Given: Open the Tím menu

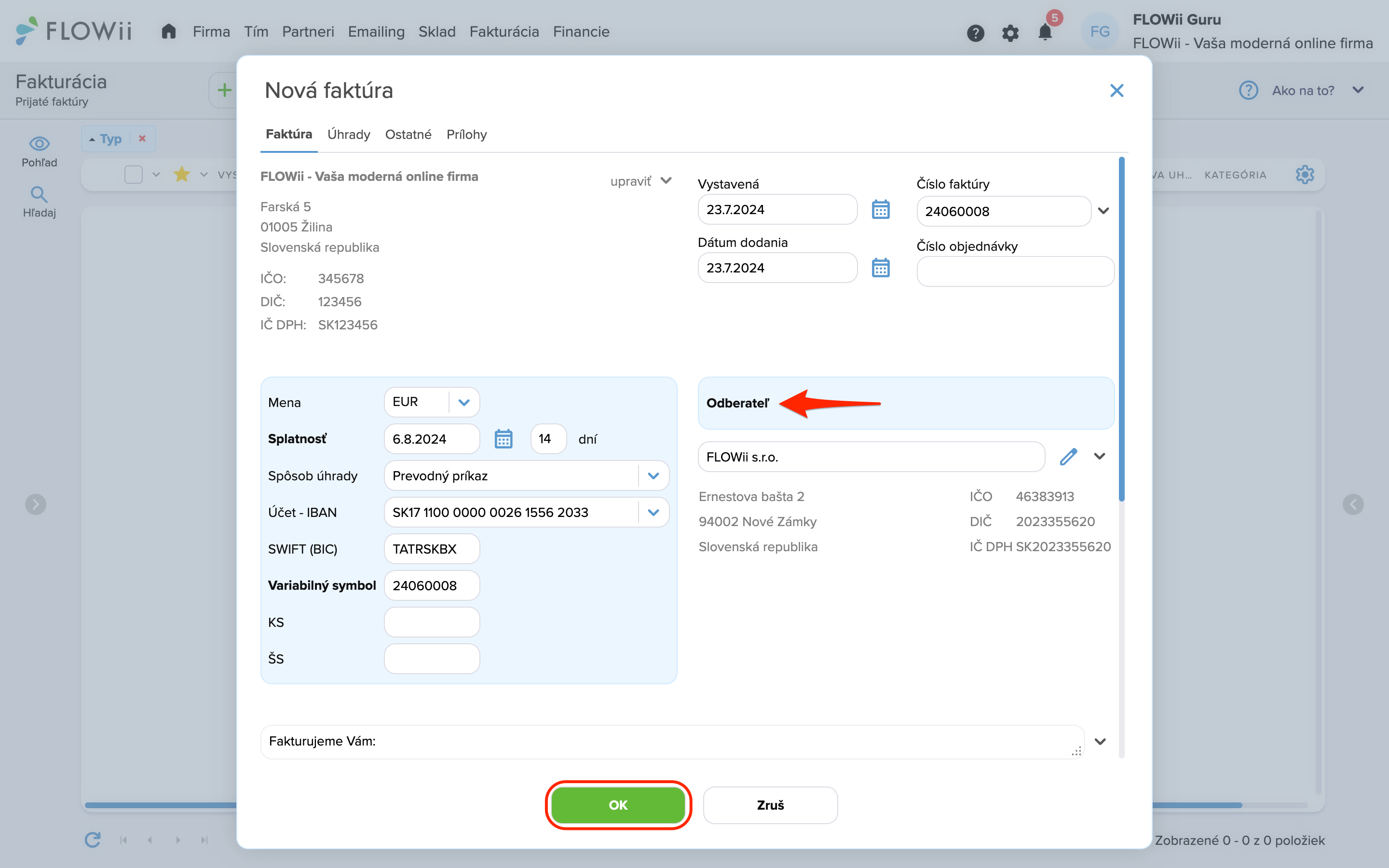Looking at the screenshot, I should pyautogui.click(x=256, y=31).
